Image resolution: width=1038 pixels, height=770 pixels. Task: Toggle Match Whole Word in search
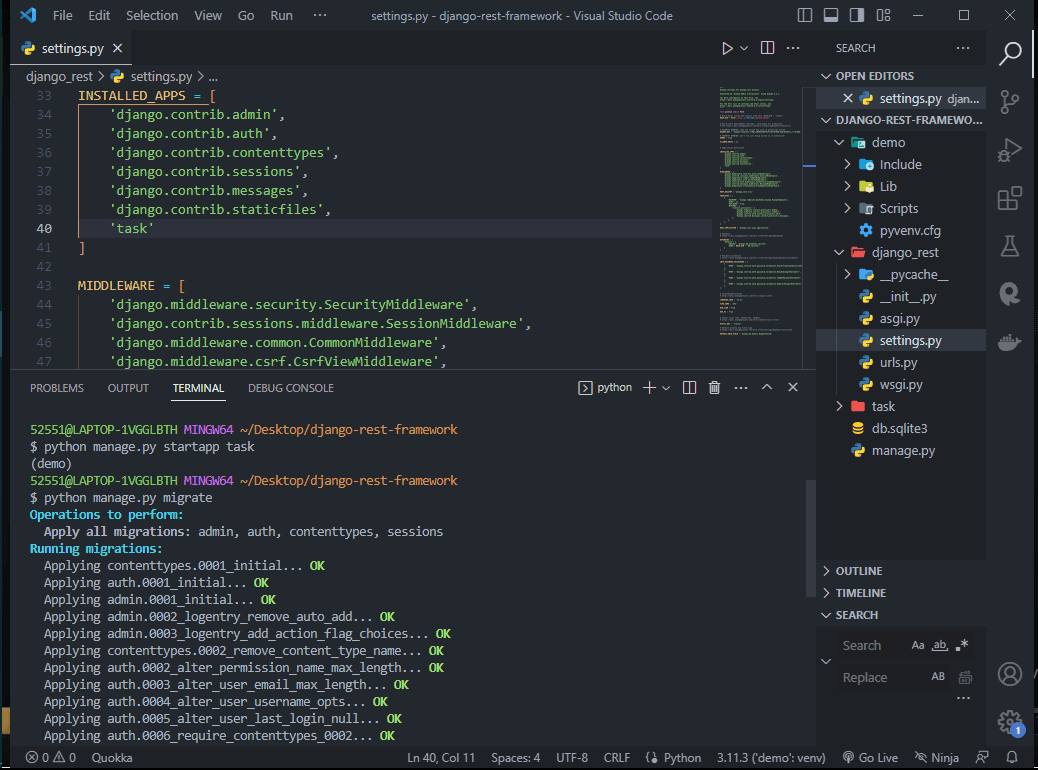940,645
